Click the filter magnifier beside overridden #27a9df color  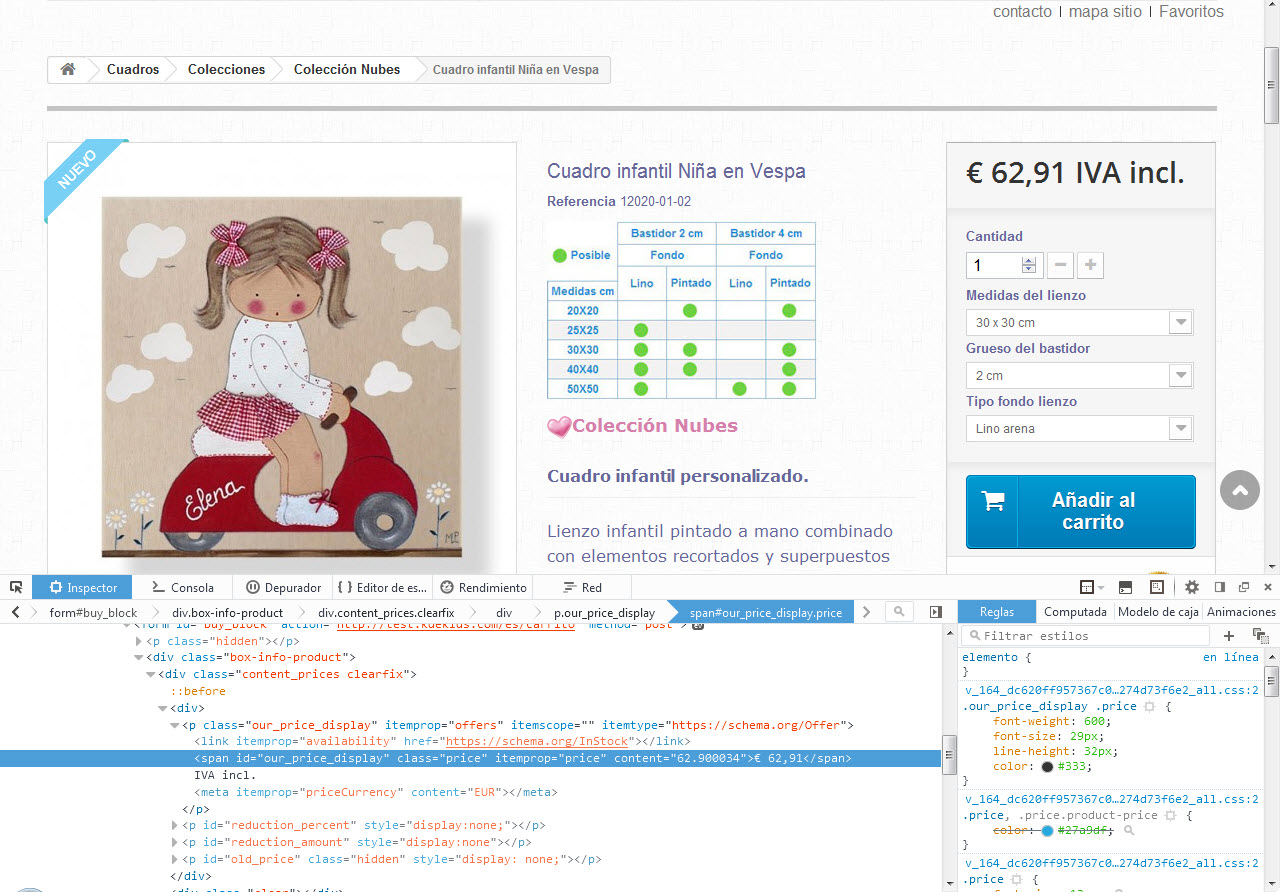coord(1129,831)
